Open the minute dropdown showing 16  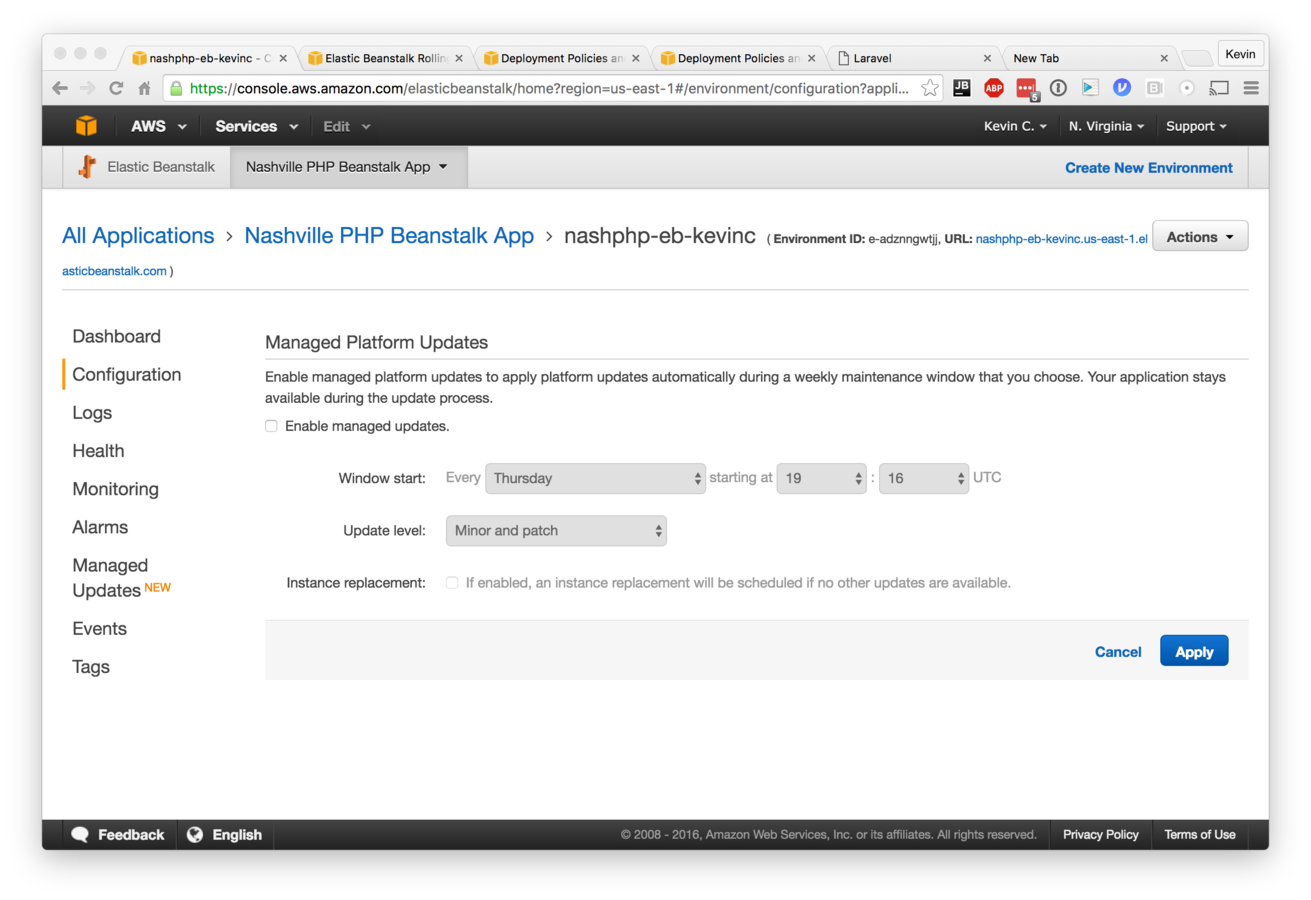point(924,478)
